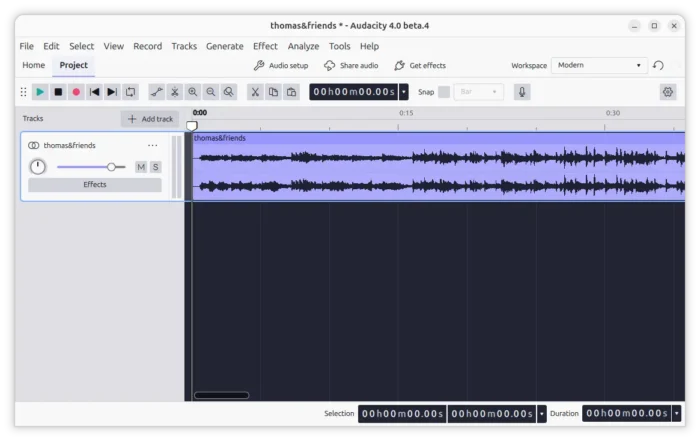Start recording with the red Record button
The image size is (700, 441).
point(76,92)
